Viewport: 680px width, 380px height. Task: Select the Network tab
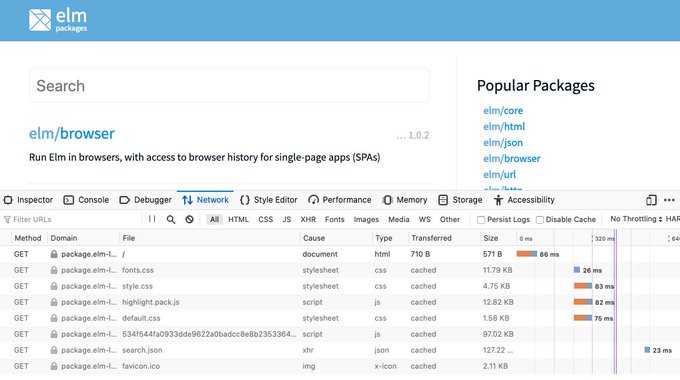pos(205,200)
